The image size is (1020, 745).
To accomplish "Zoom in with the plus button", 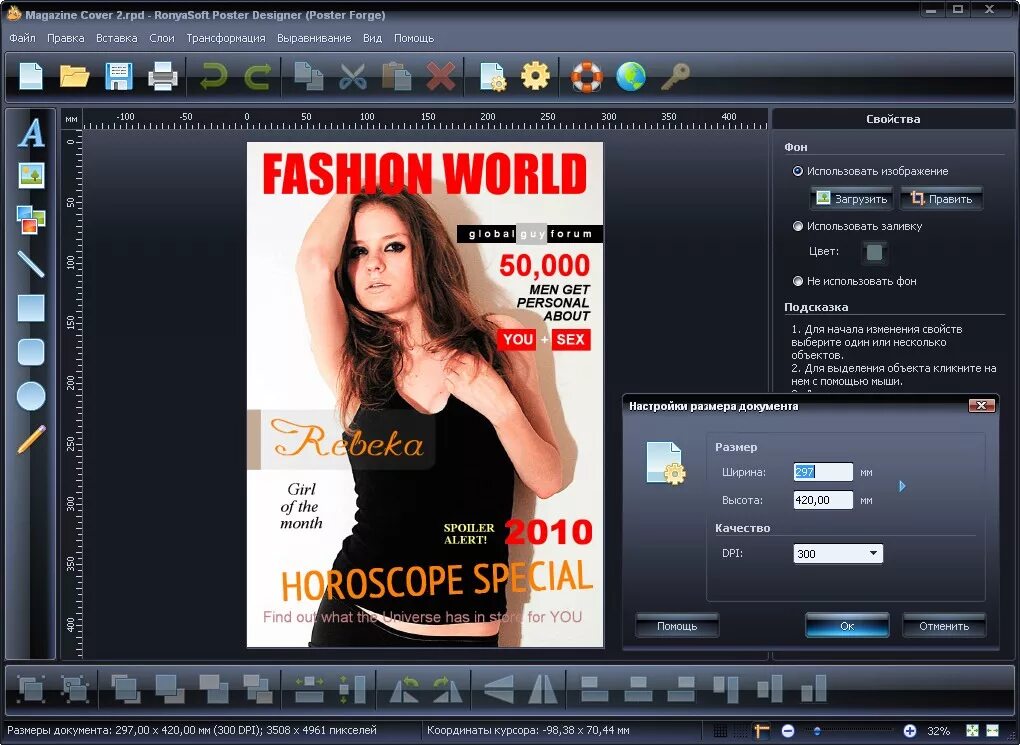I will pos(910,731).
